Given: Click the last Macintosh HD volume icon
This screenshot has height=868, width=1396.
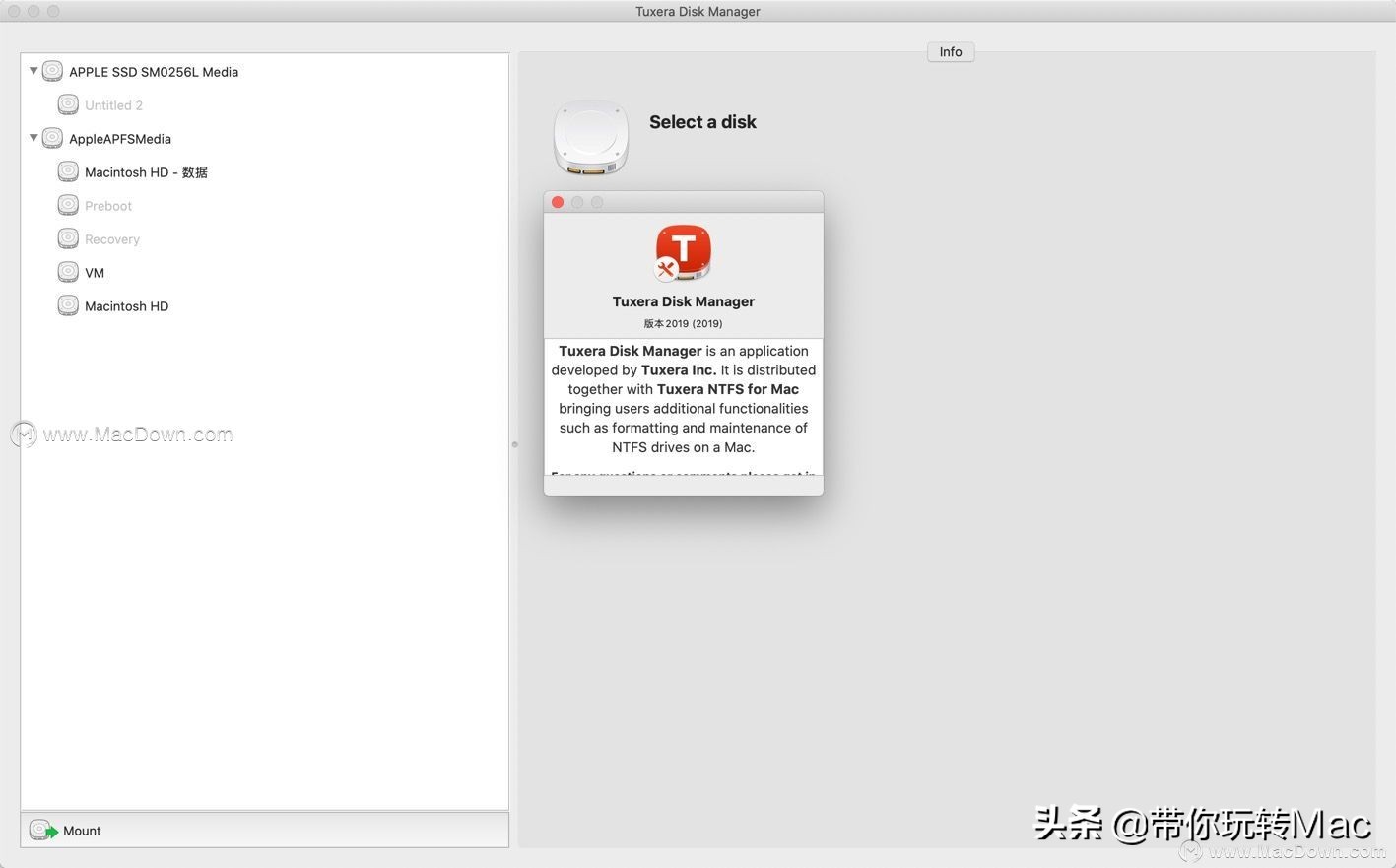Looking at the screenshot, I should click(68, 305).
